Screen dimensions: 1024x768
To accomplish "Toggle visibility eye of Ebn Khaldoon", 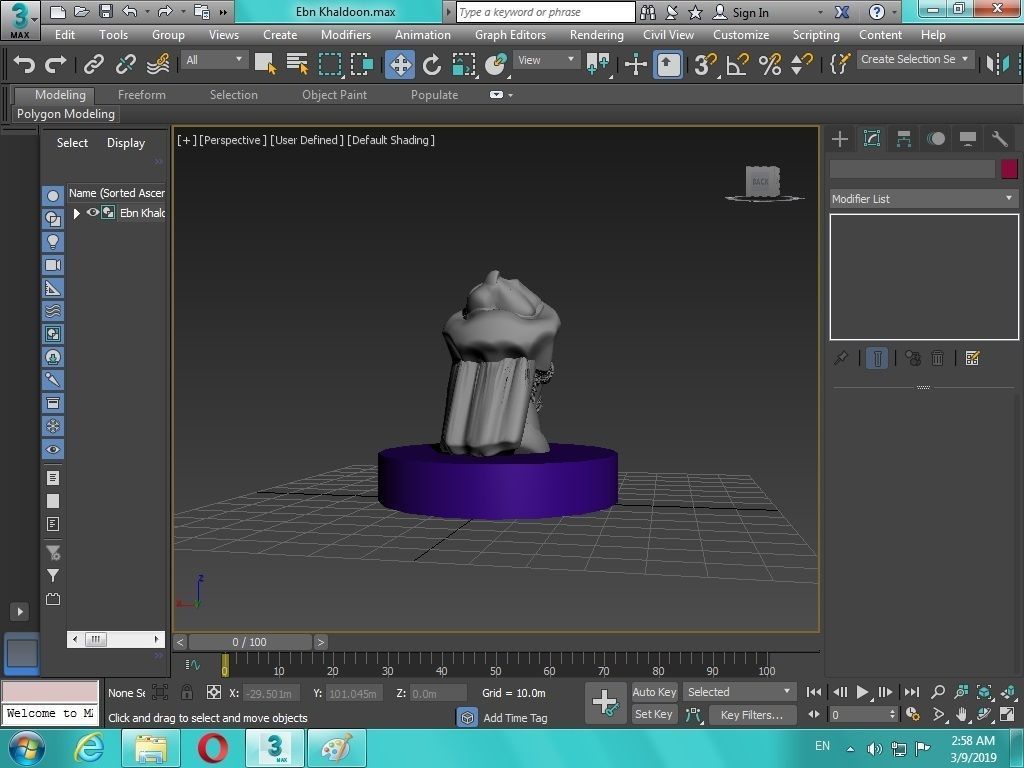I will [92, 212].
